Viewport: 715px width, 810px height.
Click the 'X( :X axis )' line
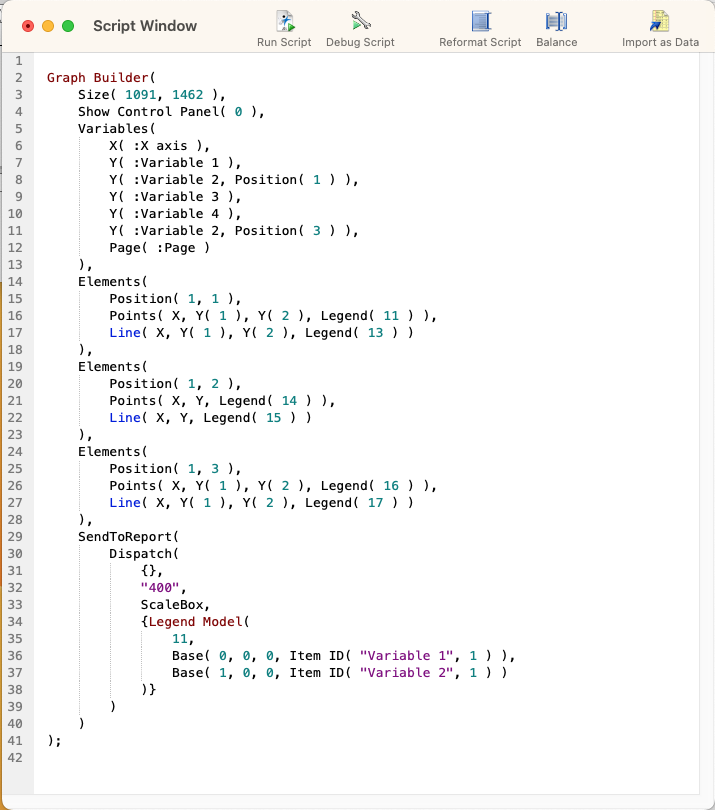point(160,146)
